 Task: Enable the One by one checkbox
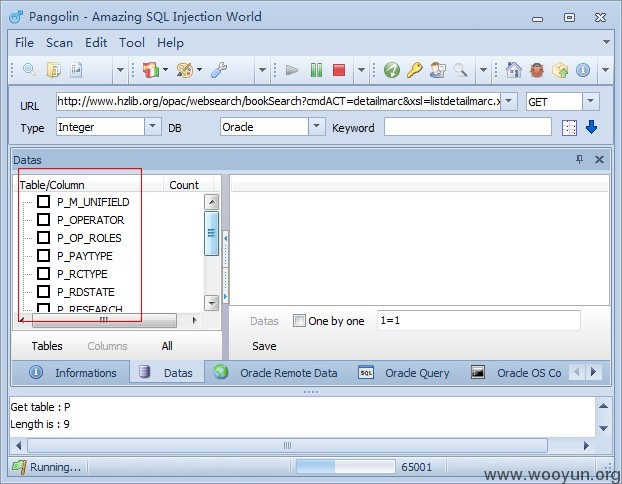point(299,321)
